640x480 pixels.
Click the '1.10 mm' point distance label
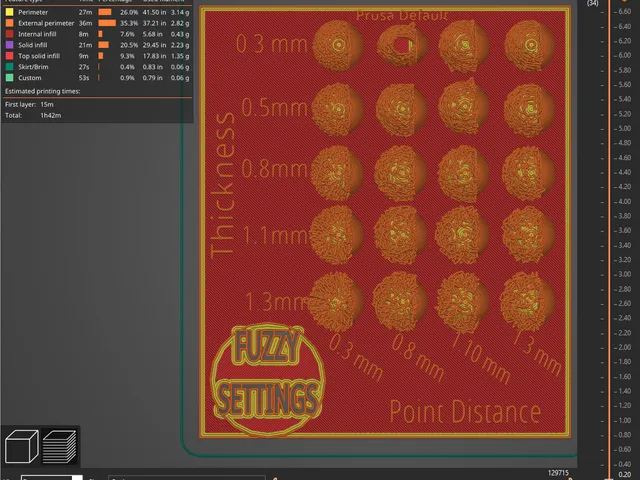click(x=482, y=358)
